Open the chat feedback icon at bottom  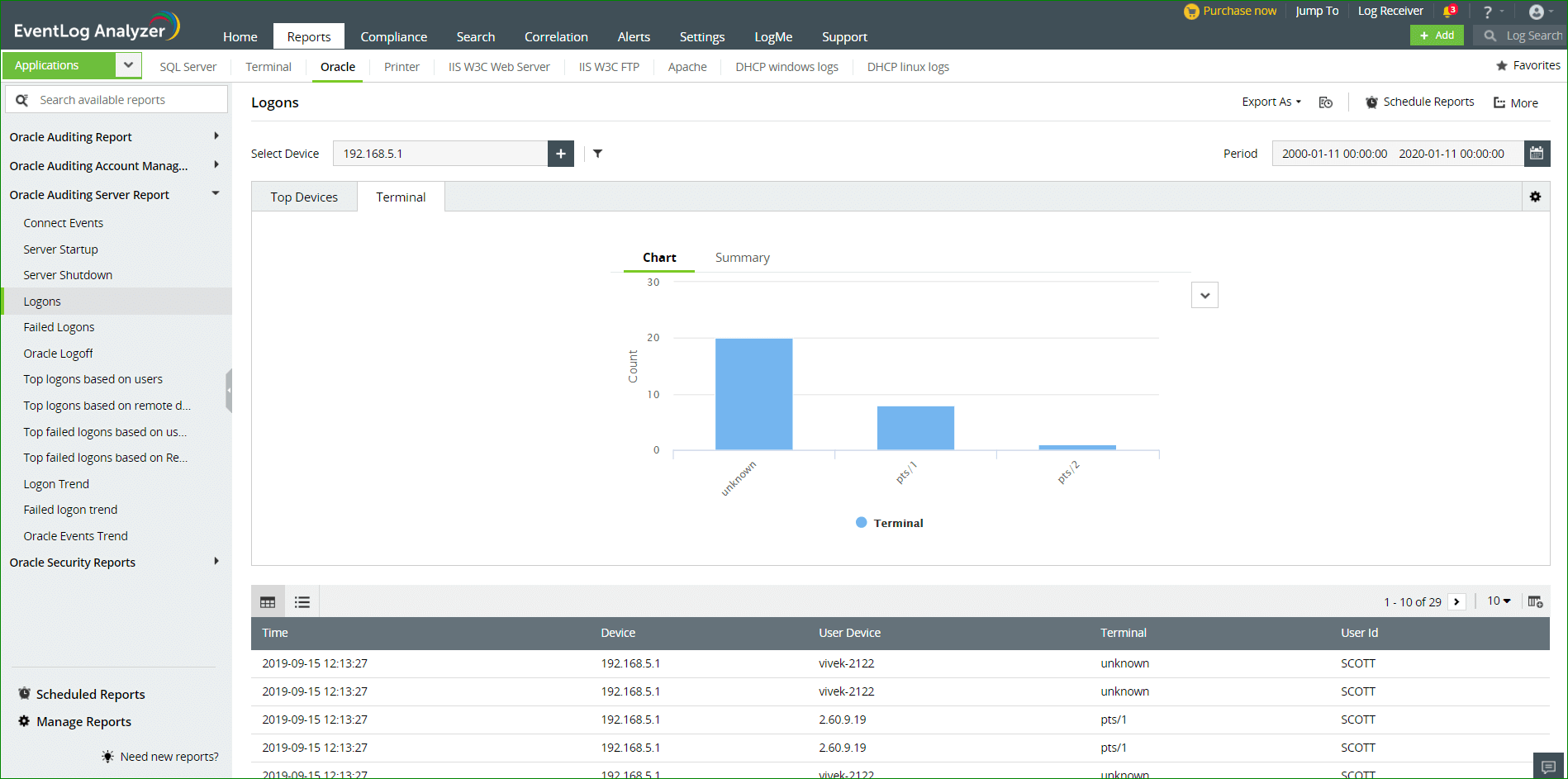pyautogui.click(x=1549, y=767)
